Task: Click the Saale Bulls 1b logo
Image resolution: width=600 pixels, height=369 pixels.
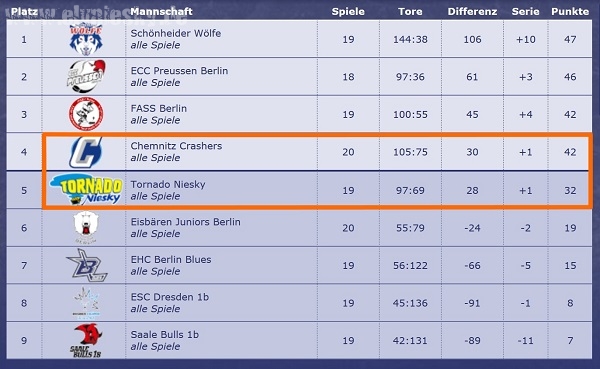Action: 86,341
